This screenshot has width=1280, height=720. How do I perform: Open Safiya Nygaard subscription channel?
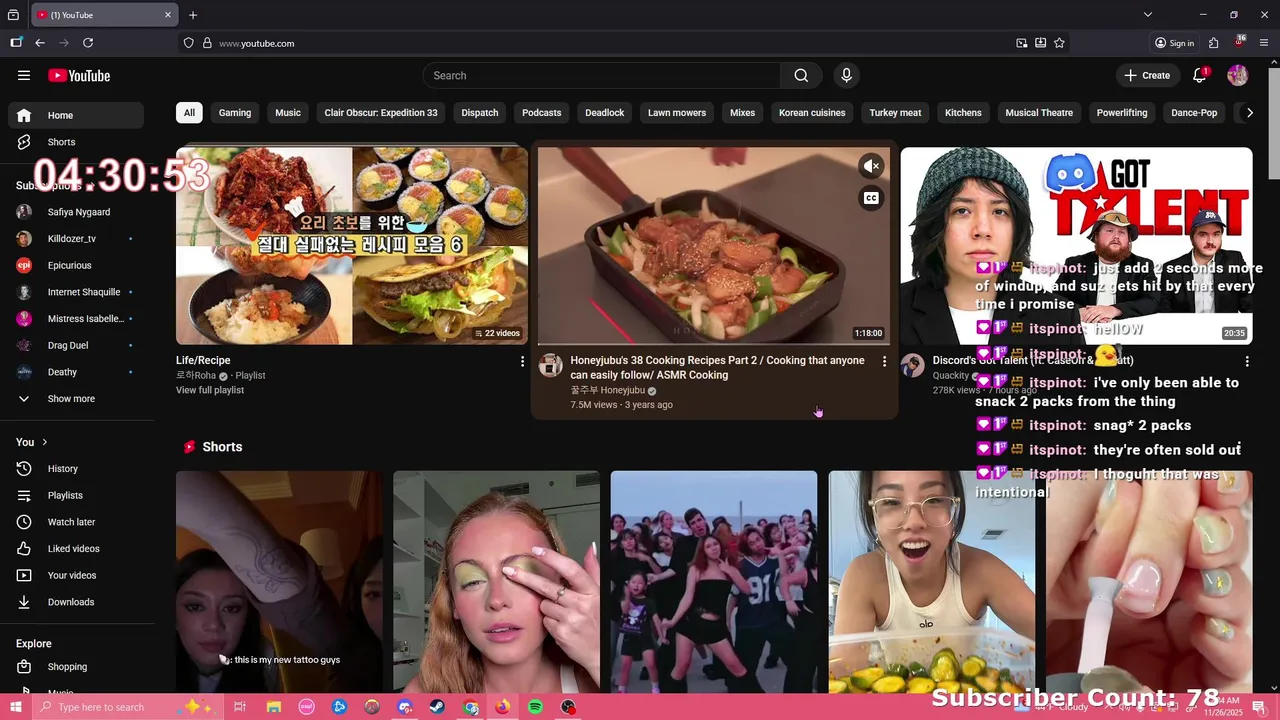[76, 212]
